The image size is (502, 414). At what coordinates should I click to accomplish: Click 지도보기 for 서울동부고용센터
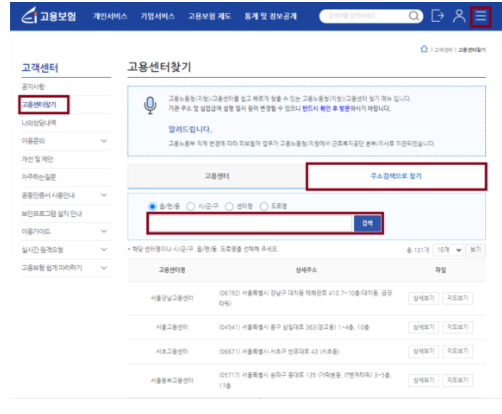pyautogui.click(x=458, y=380)
